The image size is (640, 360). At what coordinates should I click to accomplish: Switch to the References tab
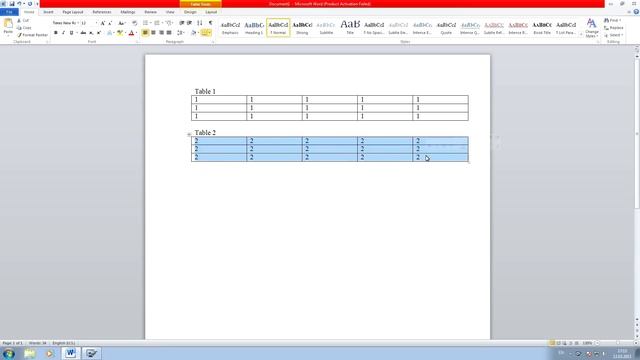point(102,12)
